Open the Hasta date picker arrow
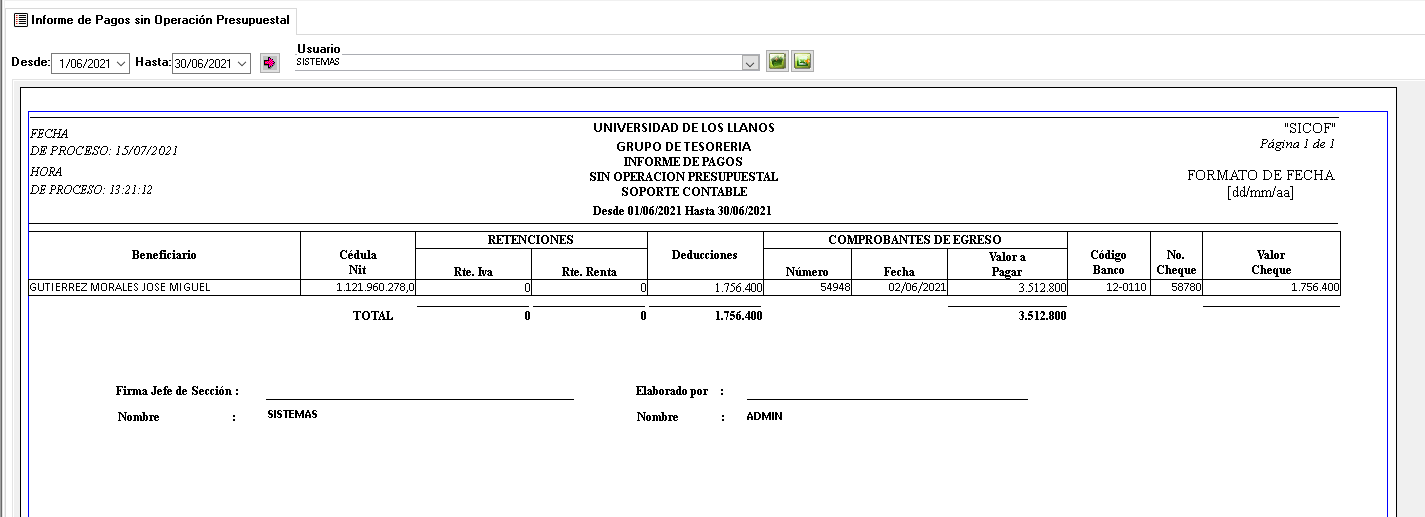The width and height of the screenshot is (1425, 517). 242,63
